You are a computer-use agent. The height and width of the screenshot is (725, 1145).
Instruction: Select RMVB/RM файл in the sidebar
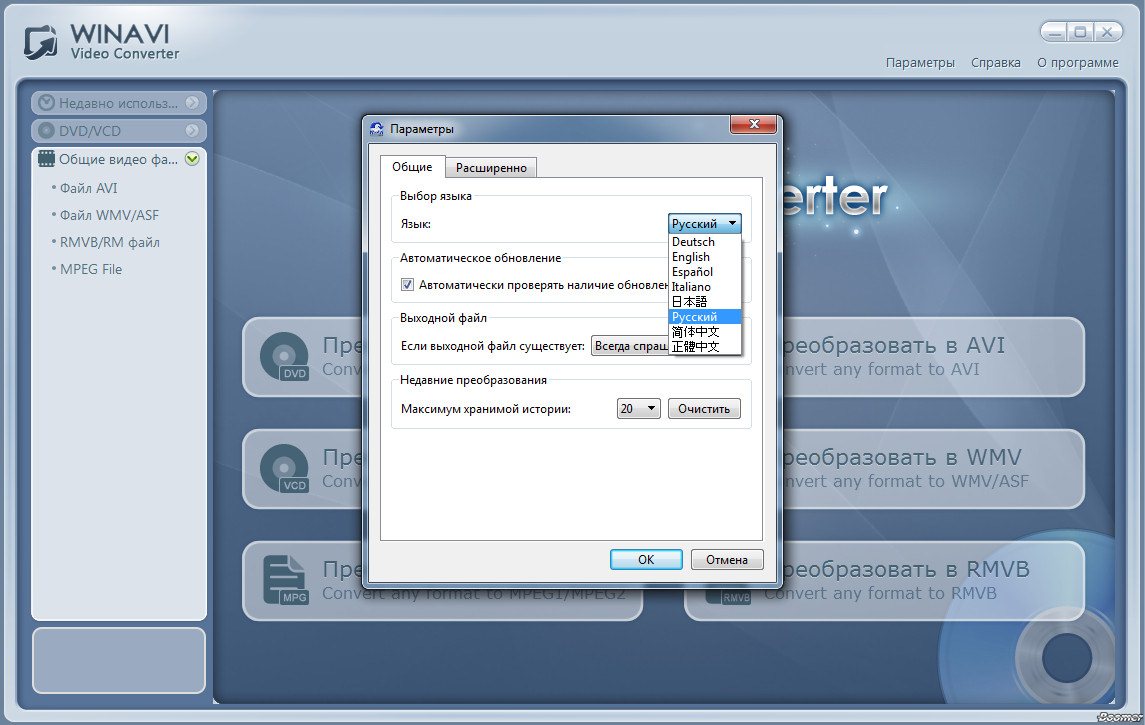tap(110, 242)
